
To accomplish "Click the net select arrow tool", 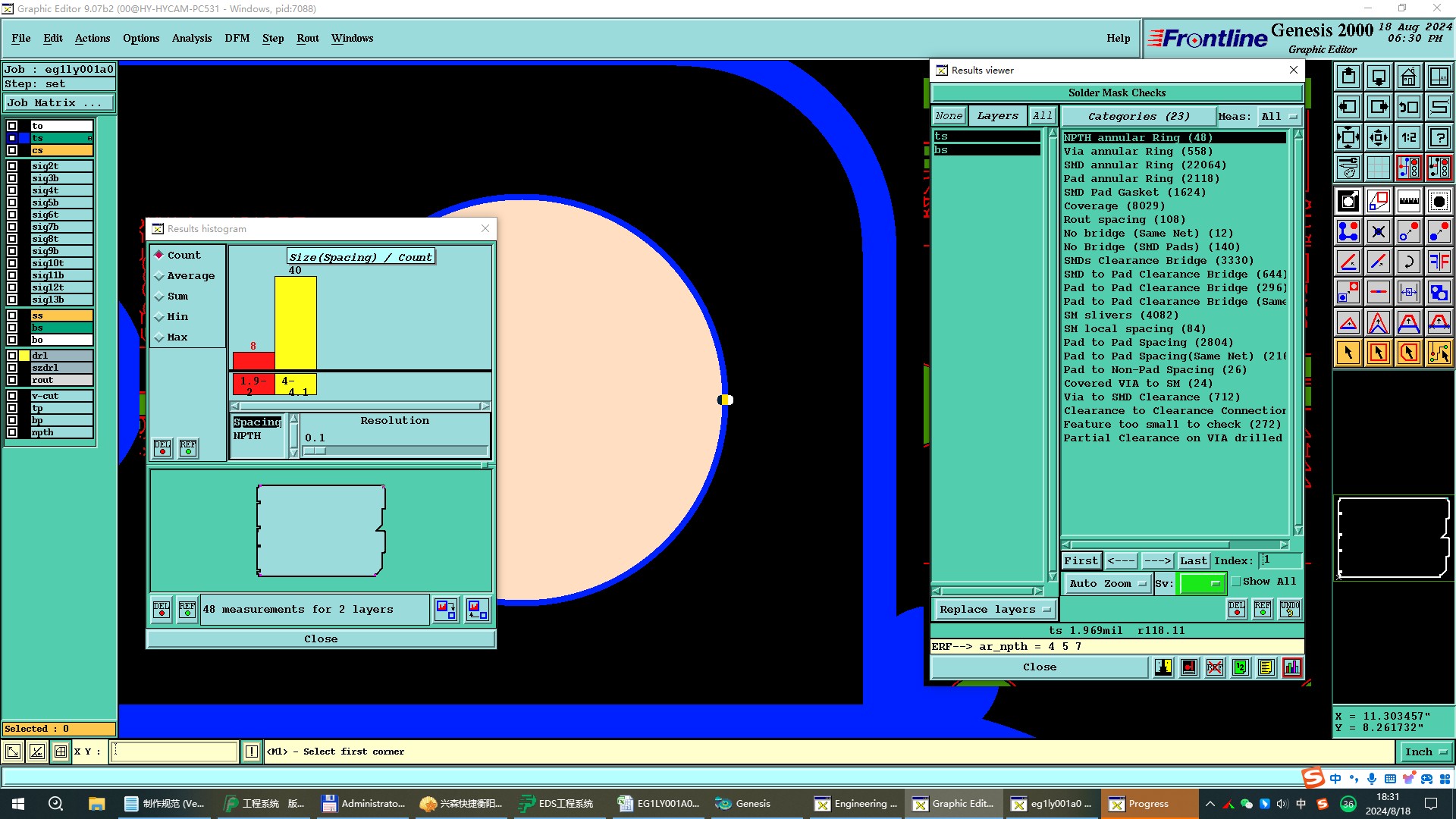I will 1439,353.
